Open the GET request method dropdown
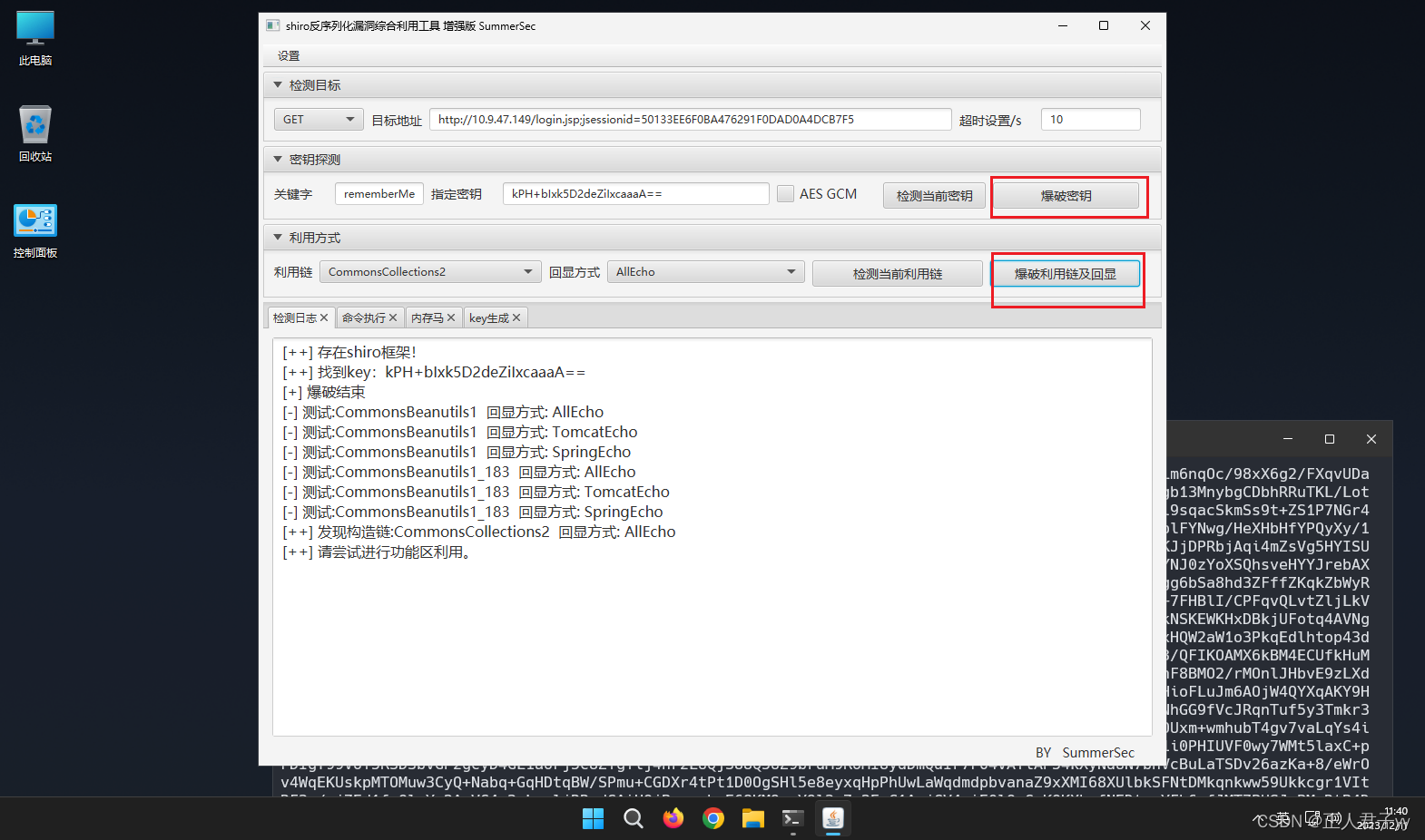 [319, 119]
